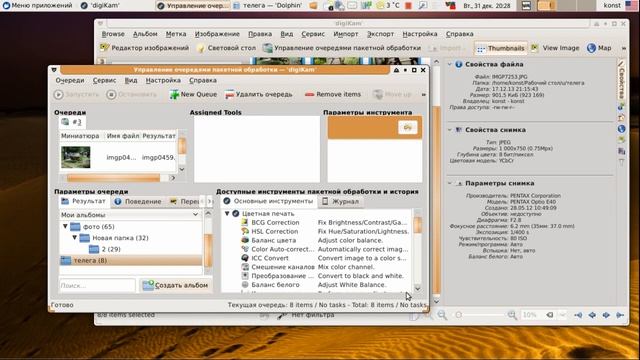The height and width of the screenshot is (360, 640).
Task: Sort by the Результат column header
Action: [159, 136]
